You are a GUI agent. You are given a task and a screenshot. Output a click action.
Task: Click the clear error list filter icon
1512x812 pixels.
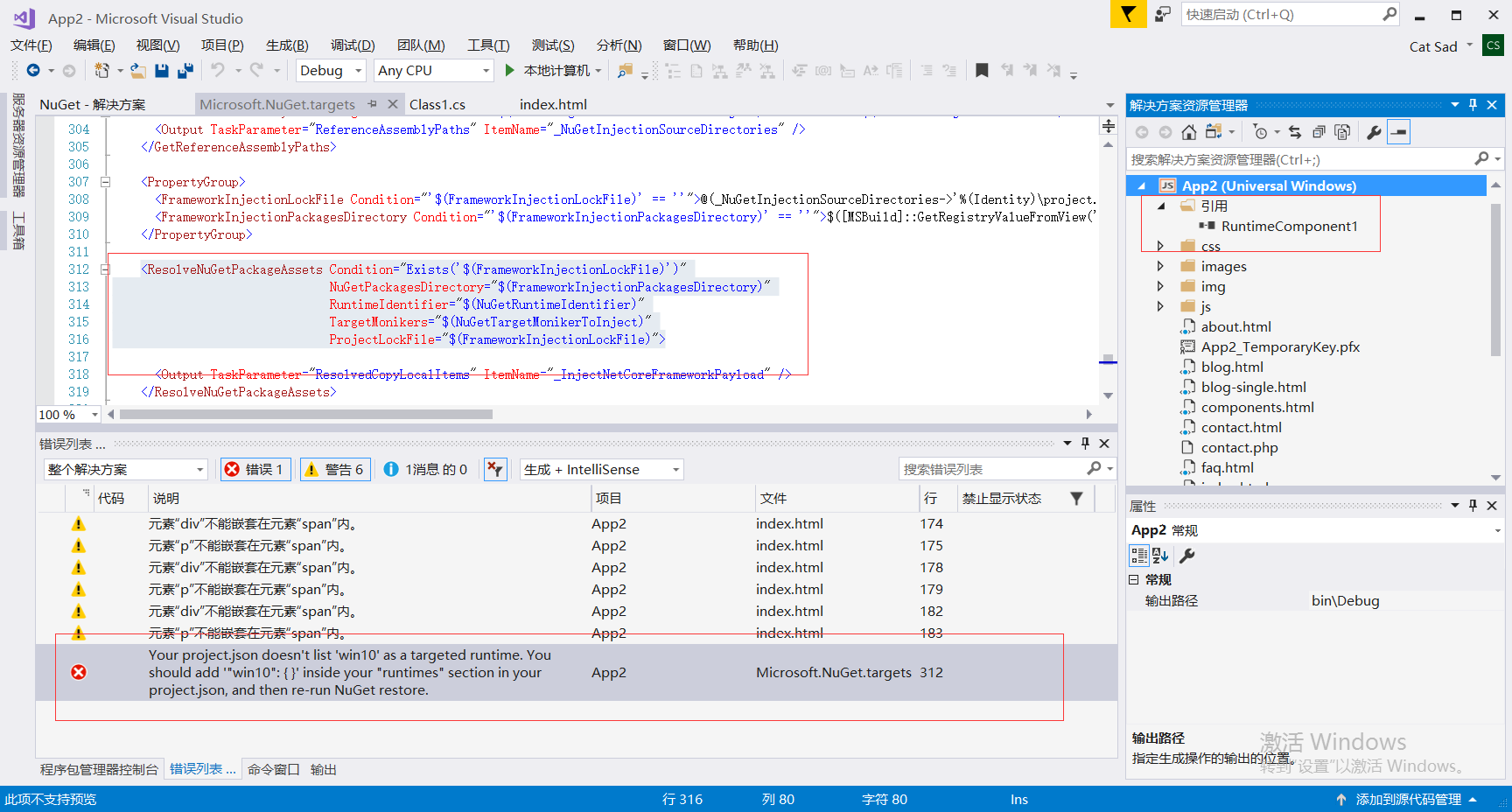coord(495,470)
